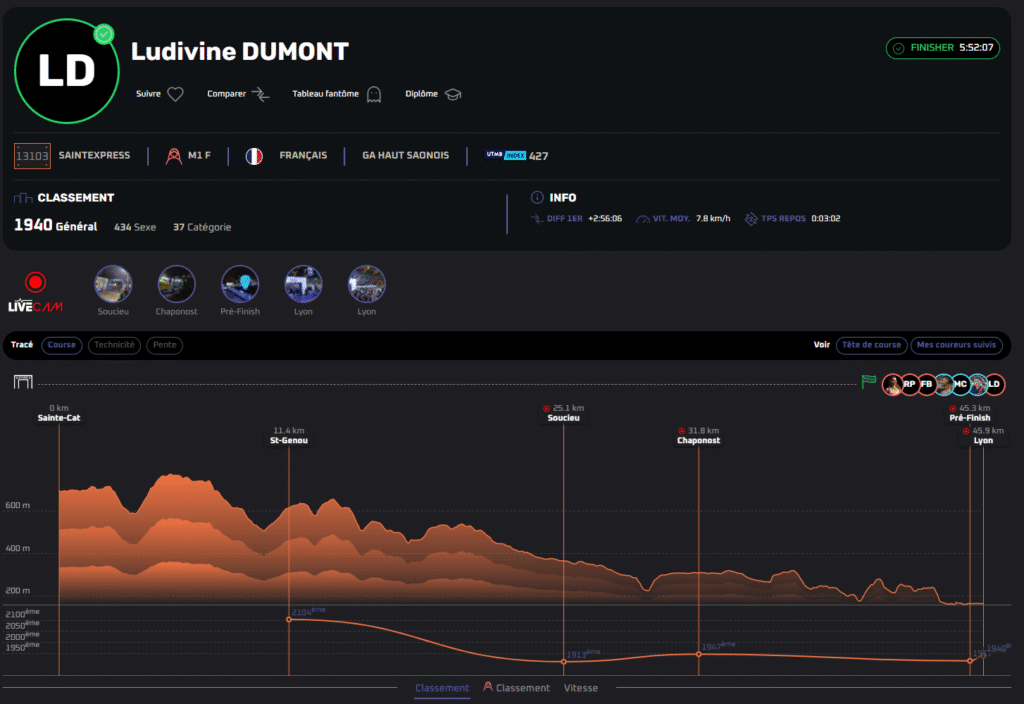Open the Soucieu livecam thumbnail

112,284
